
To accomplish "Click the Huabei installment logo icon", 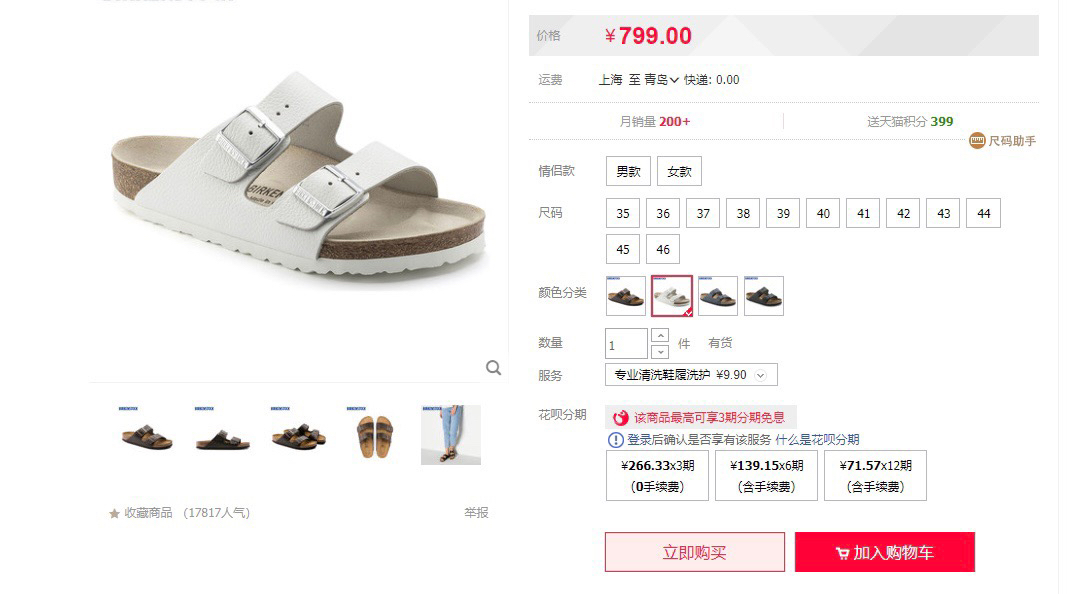I will [x=620, y=418].
